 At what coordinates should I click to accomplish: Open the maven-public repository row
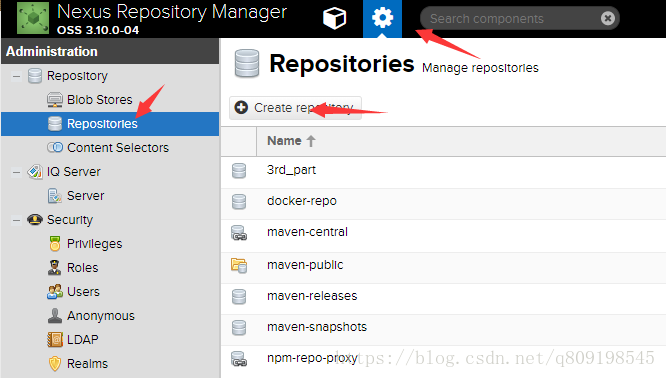click(443, 268)
